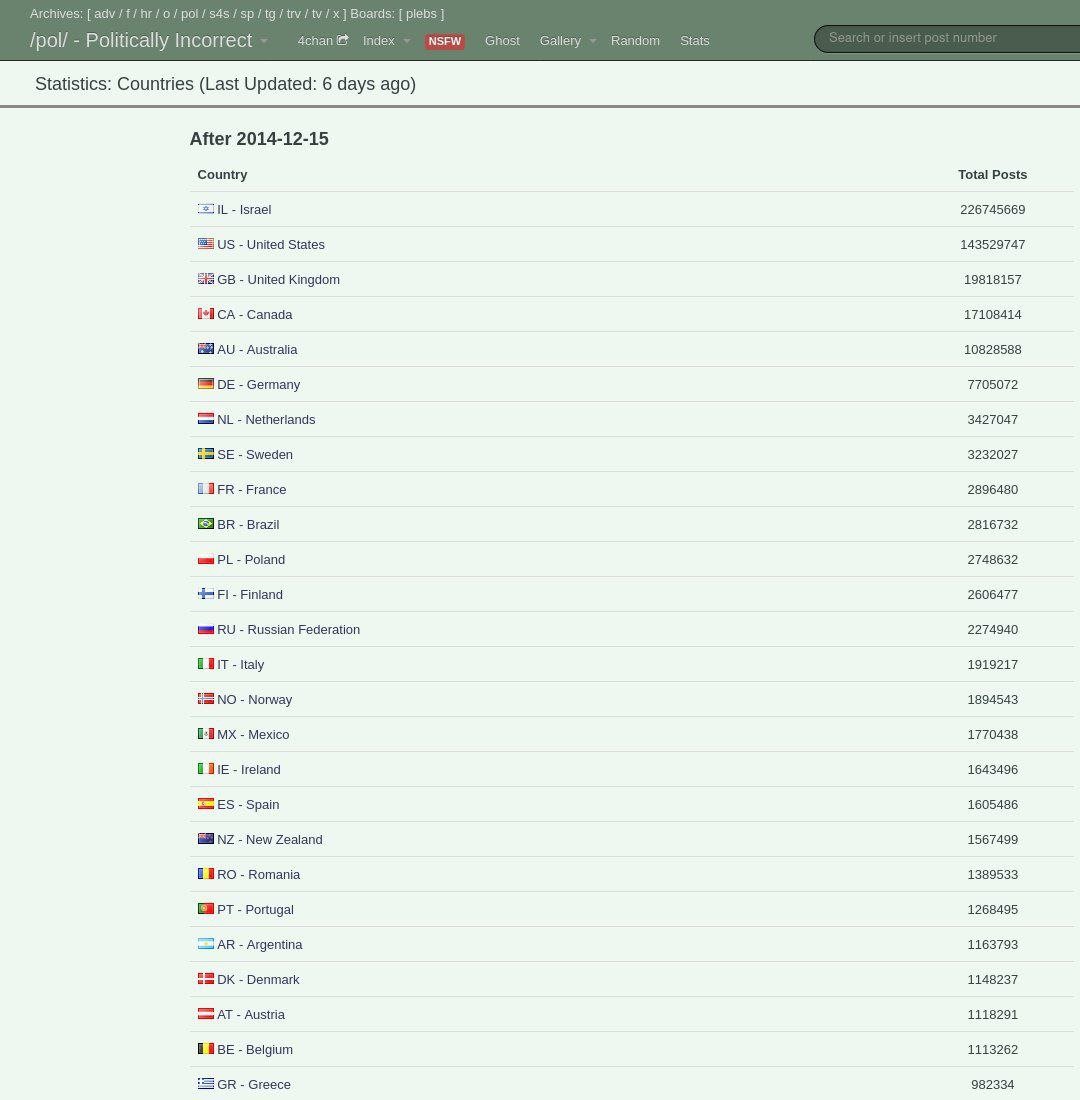This screenshot has height=1100, width=1080.
Task: Click the Germany flag icon
Action: (206, 384)
